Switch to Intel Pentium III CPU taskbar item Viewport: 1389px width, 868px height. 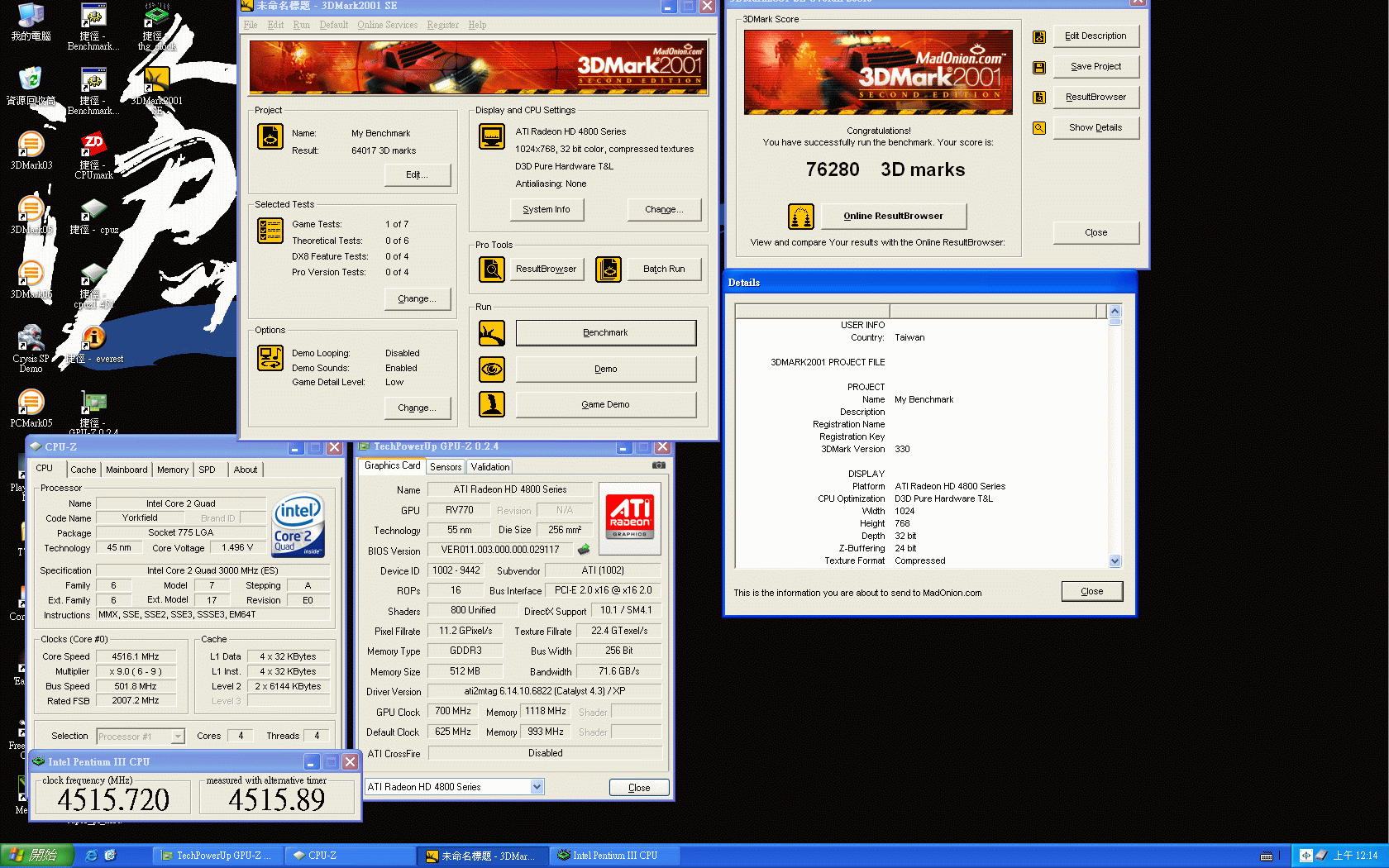[614, 856]
